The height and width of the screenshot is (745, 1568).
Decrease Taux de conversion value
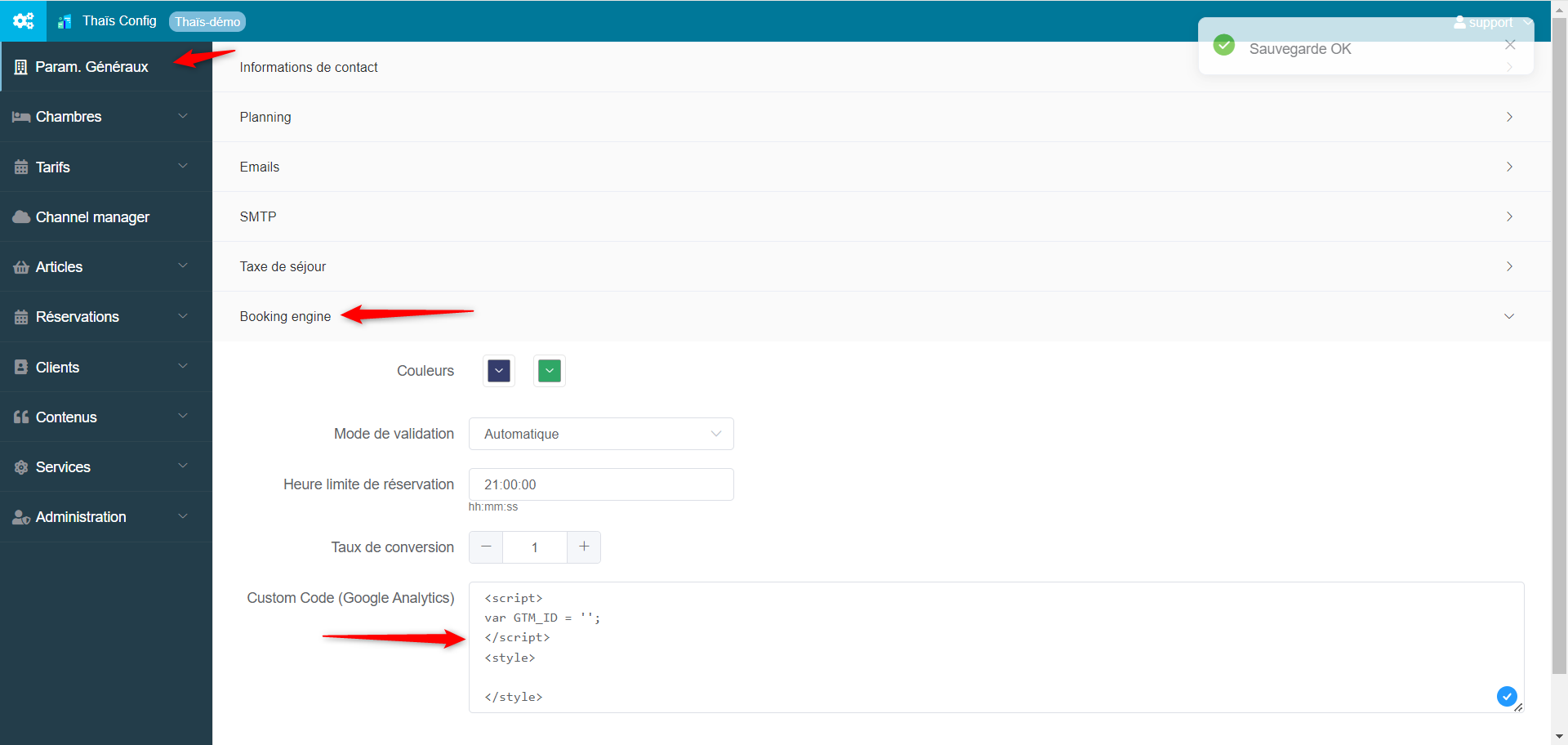click(486, 547)
